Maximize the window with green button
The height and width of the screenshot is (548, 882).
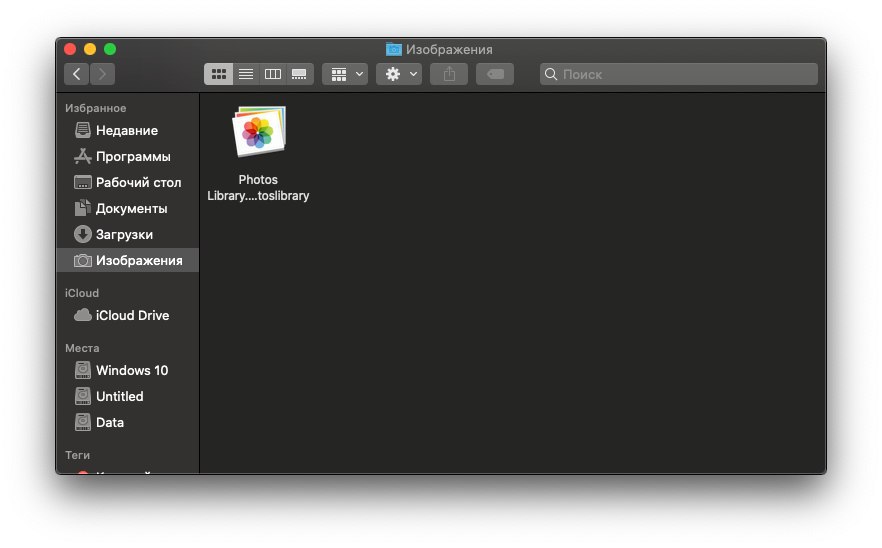(110, 49)
